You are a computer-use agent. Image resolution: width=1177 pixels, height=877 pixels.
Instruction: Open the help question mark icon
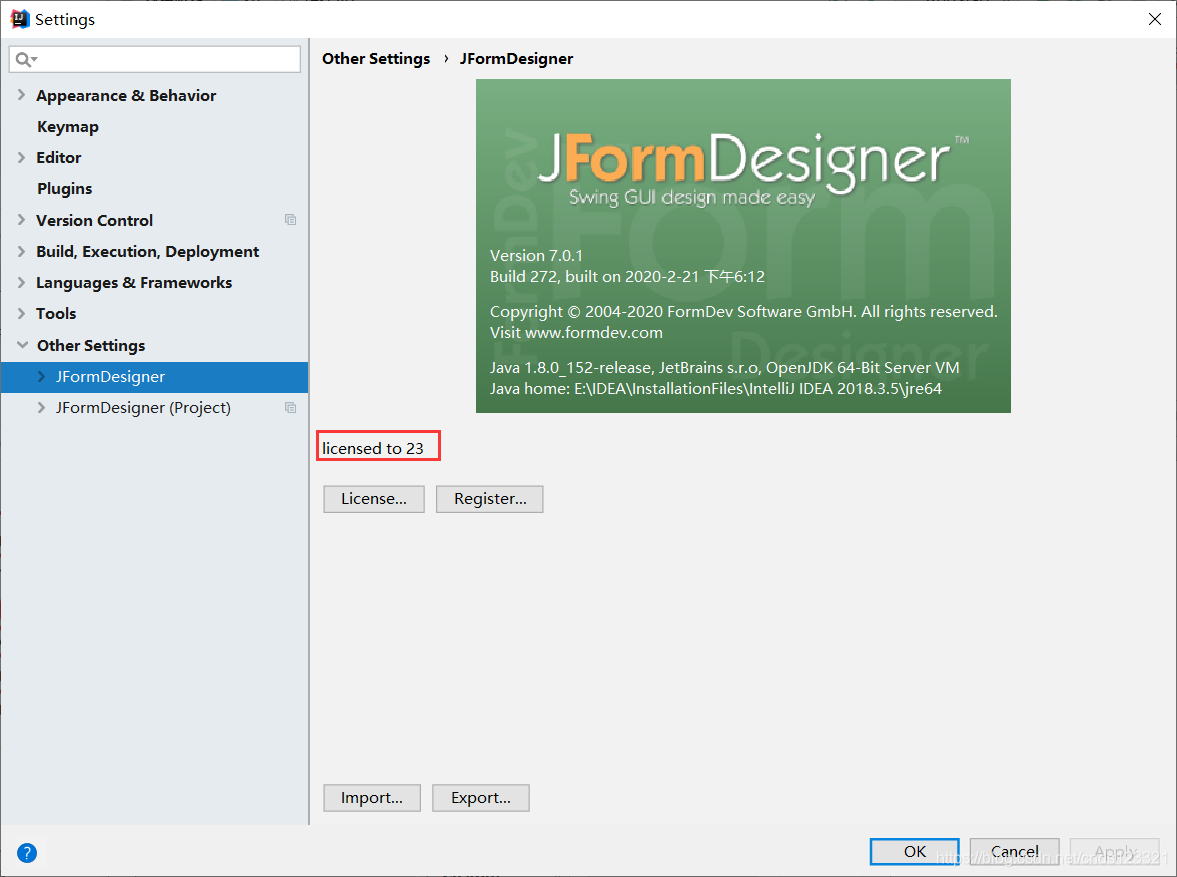click(26, 853)
